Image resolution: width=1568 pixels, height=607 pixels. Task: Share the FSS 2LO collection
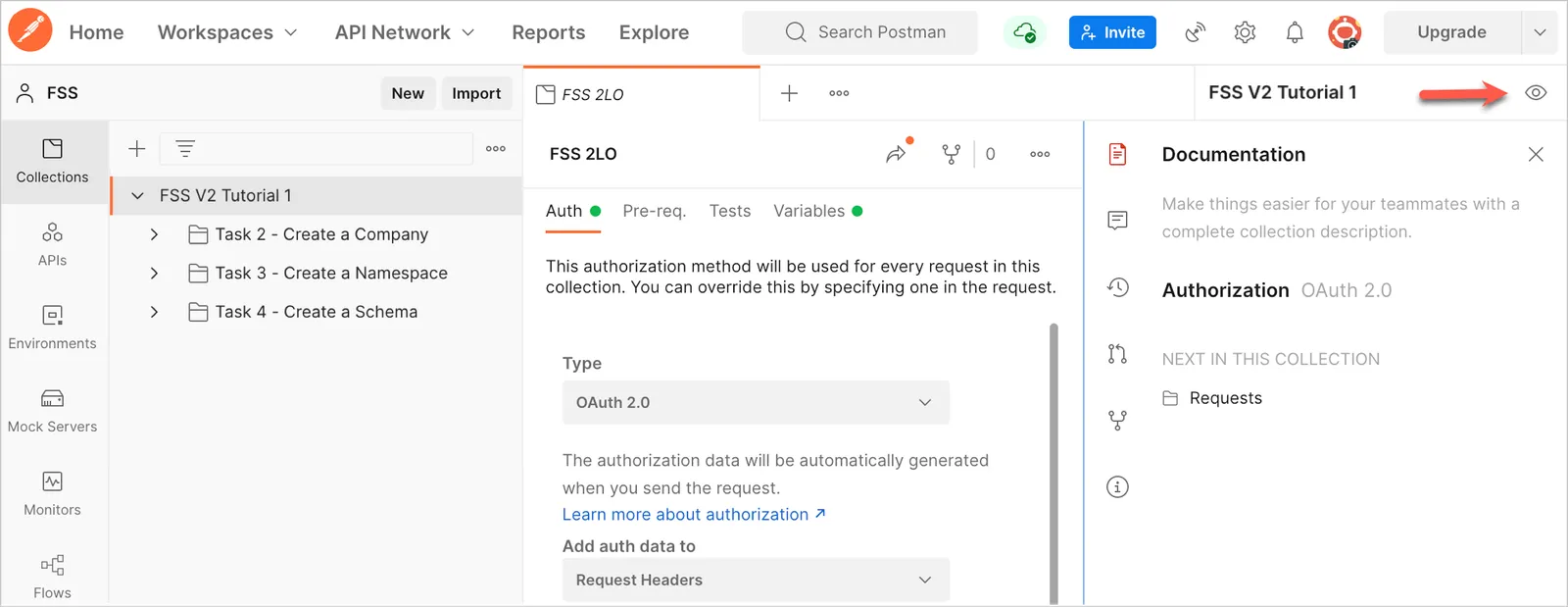897,153
